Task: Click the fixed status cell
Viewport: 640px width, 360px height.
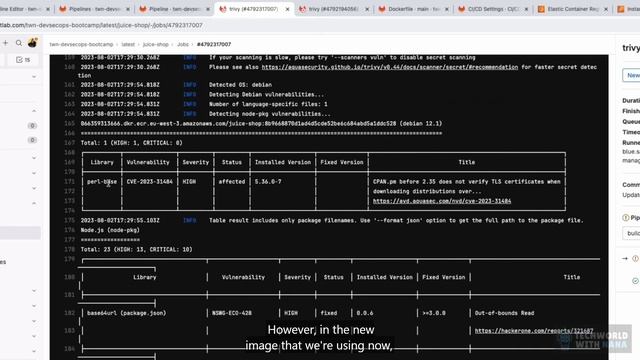Action: (x=329, y=313)
